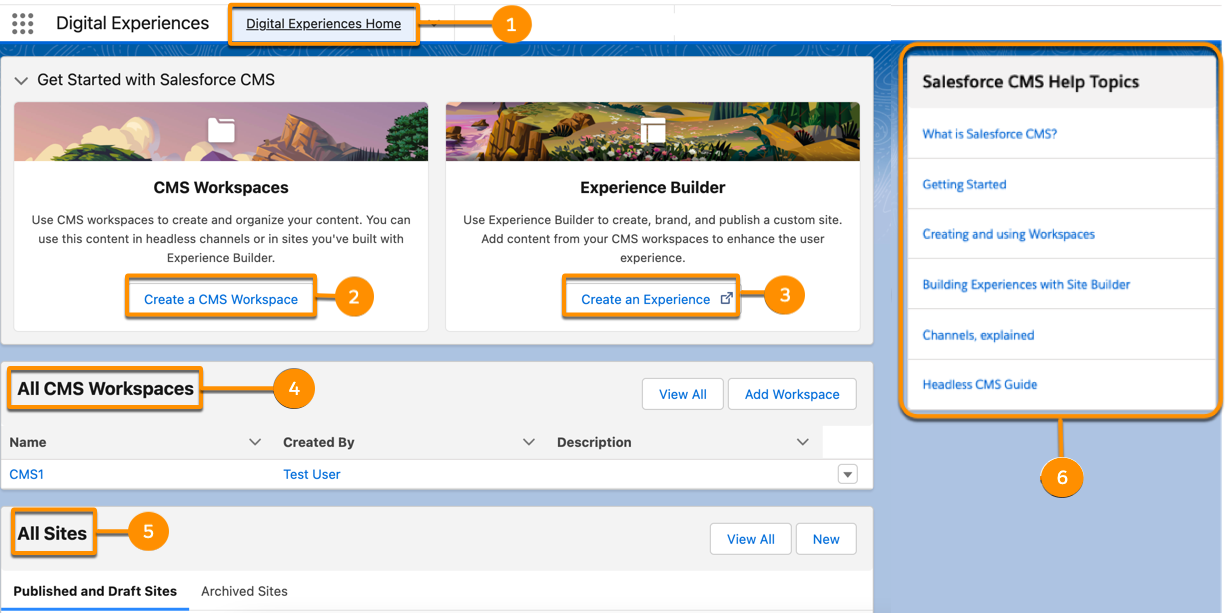
Task: Select the Published and Draft Sites tab
Action: pos(95,591)
